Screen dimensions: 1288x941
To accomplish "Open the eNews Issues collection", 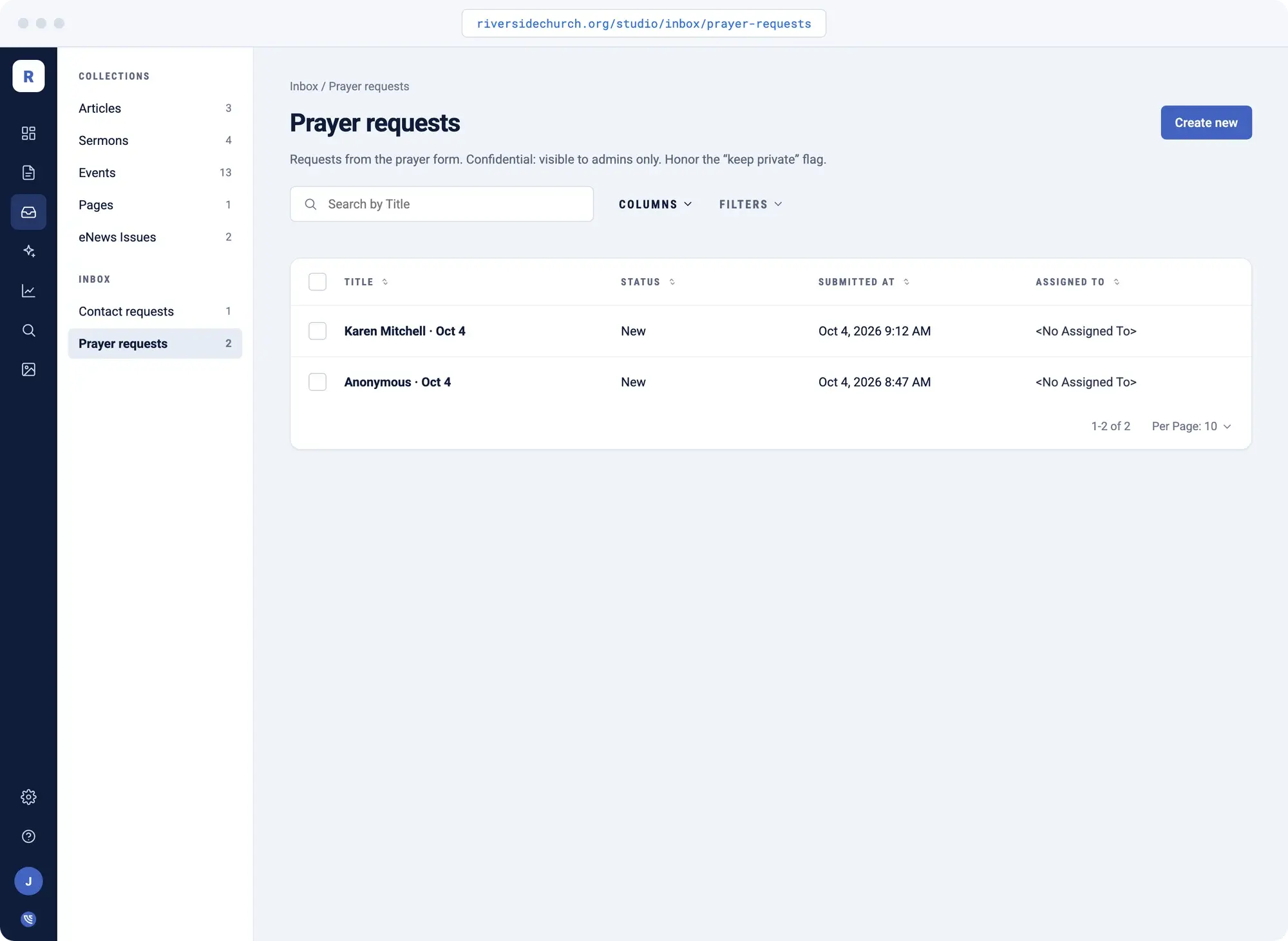I will tap(155, 237).
